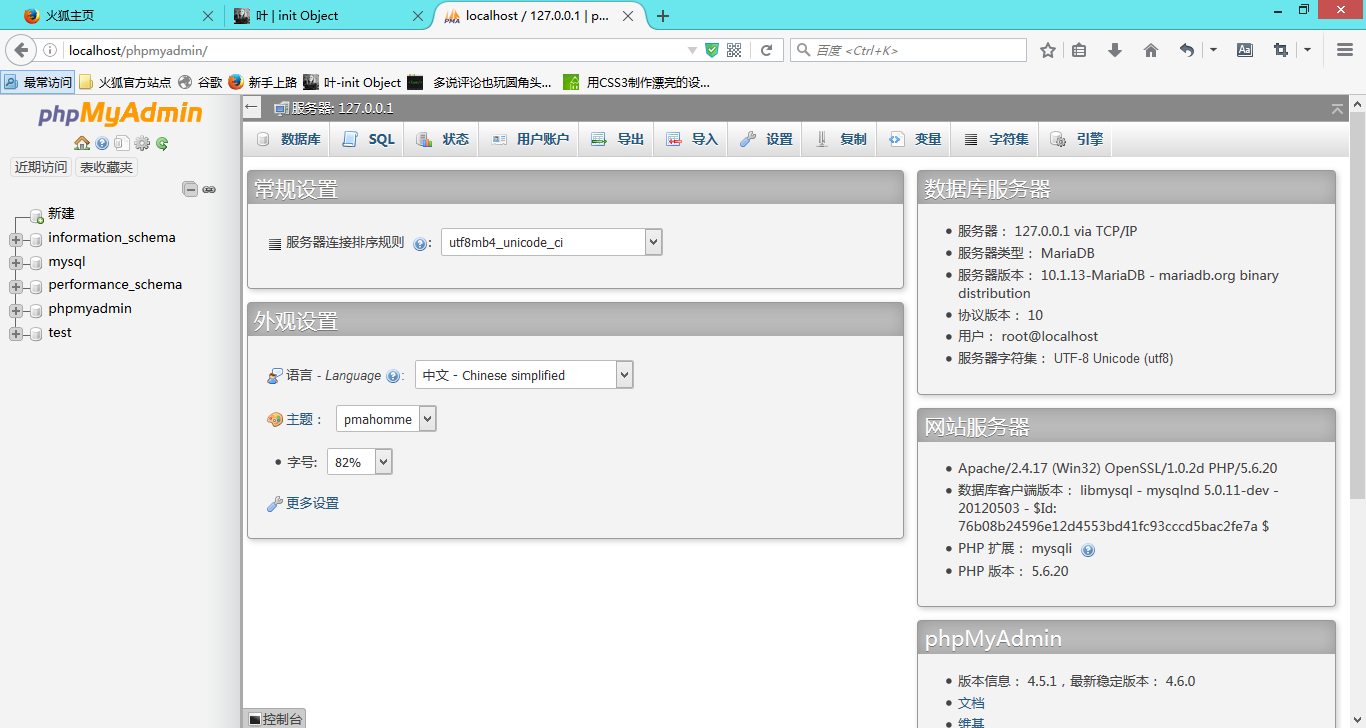Image resolution: width=1366 pixels, height=728 pixels.
Task: Open the theme pmahomme dropdown
Action: pyautogui.click(x=386, y=419)
